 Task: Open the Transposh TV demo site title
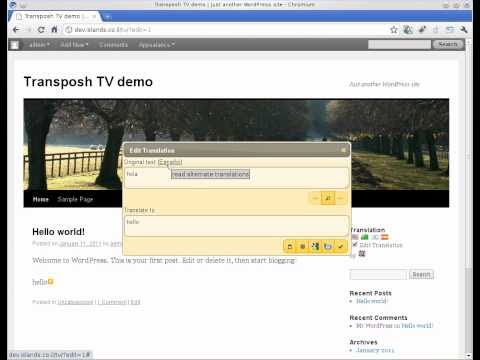coord(88,82)
